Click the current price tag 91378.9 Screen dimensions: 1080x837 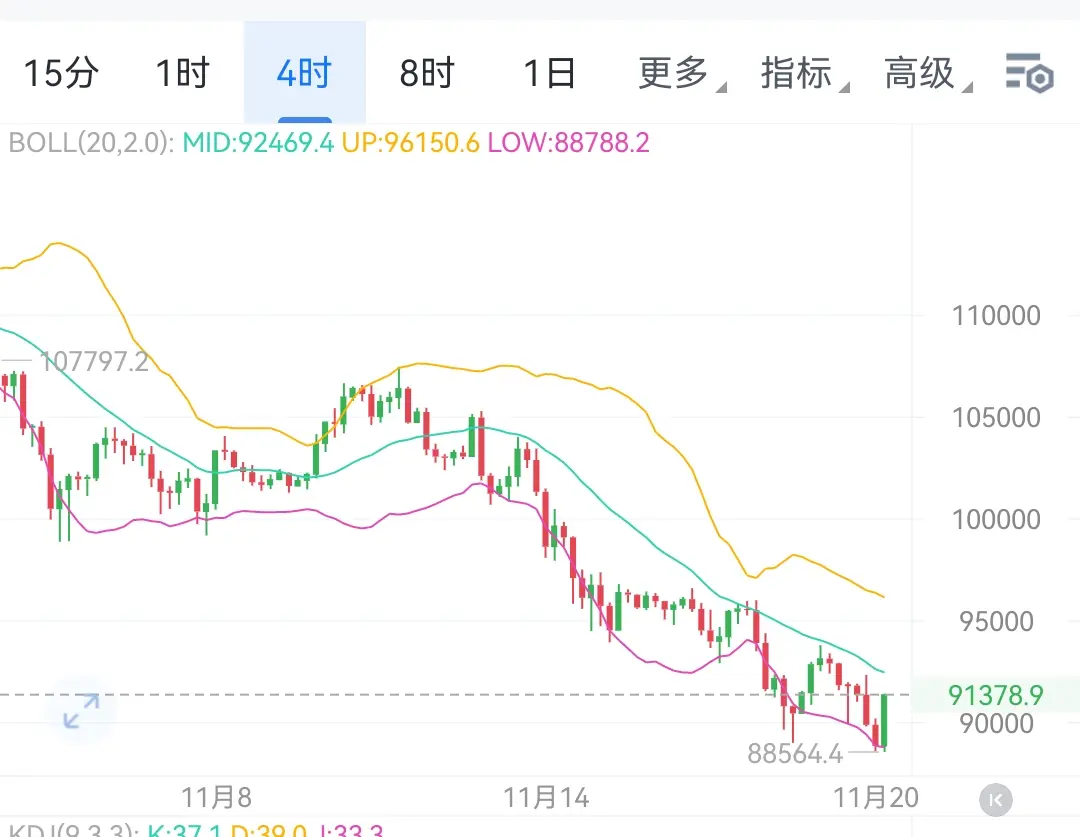point(995,695)
